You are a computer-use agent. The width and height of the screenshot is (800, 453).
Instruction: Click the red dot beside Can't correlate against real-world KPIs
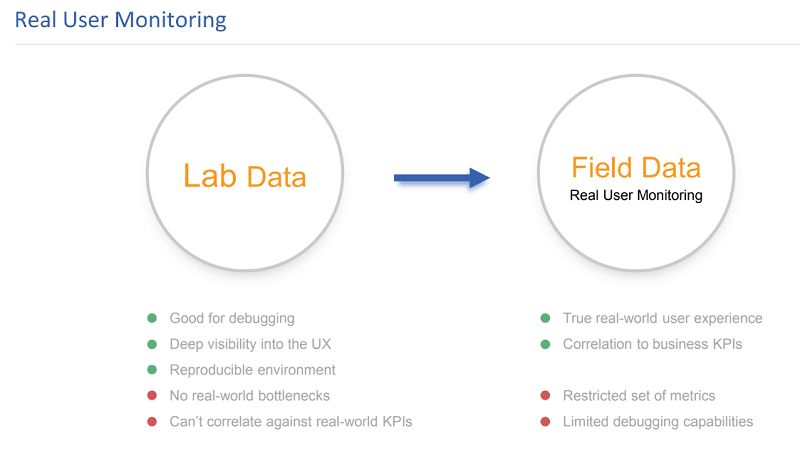pos(152,421)
